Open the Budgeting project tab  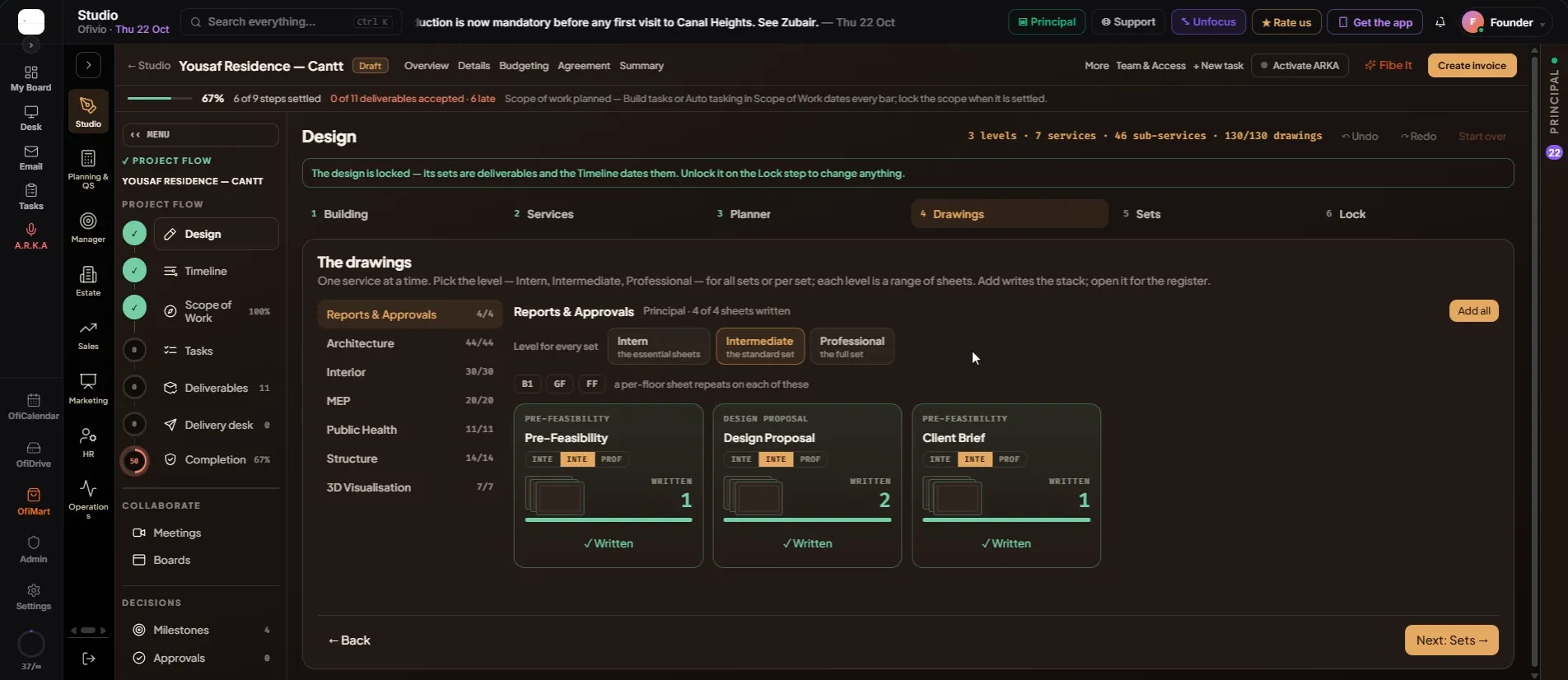[524, 66]
